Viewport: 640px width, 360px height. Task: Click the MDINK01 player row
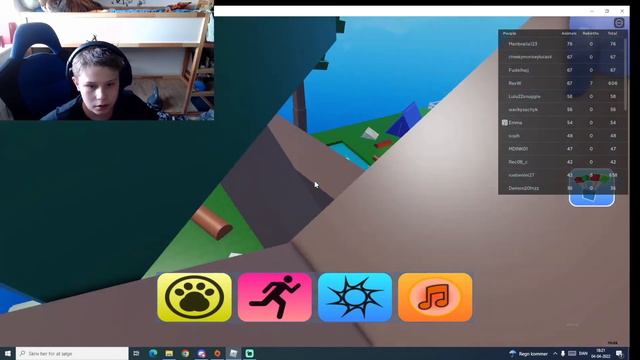562,149
